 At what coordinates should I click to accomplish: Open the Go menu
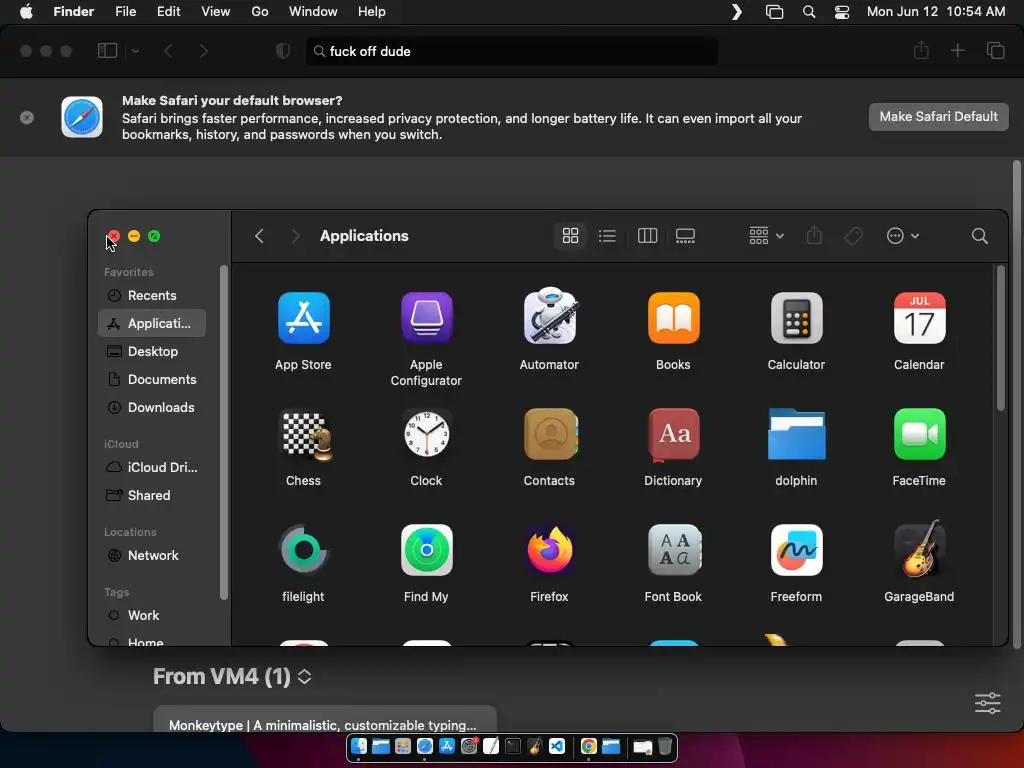point(260,12)
